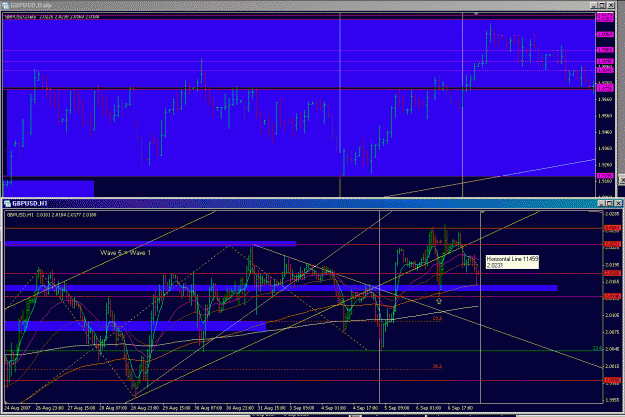Click the '24 Aug 2007' date label

point(17,408)
